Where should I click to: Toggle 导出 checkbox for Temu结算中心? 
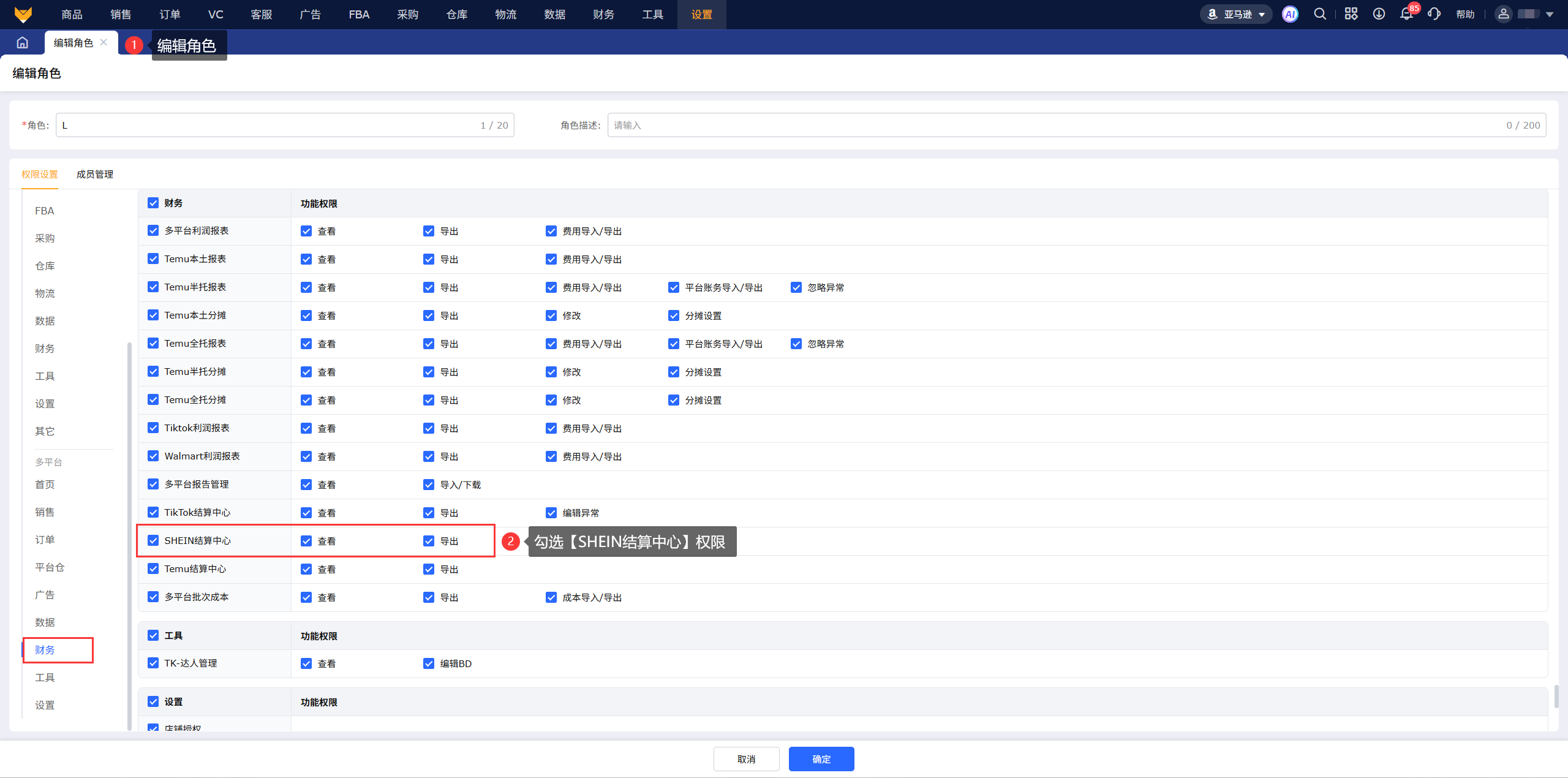click(429, 569)
